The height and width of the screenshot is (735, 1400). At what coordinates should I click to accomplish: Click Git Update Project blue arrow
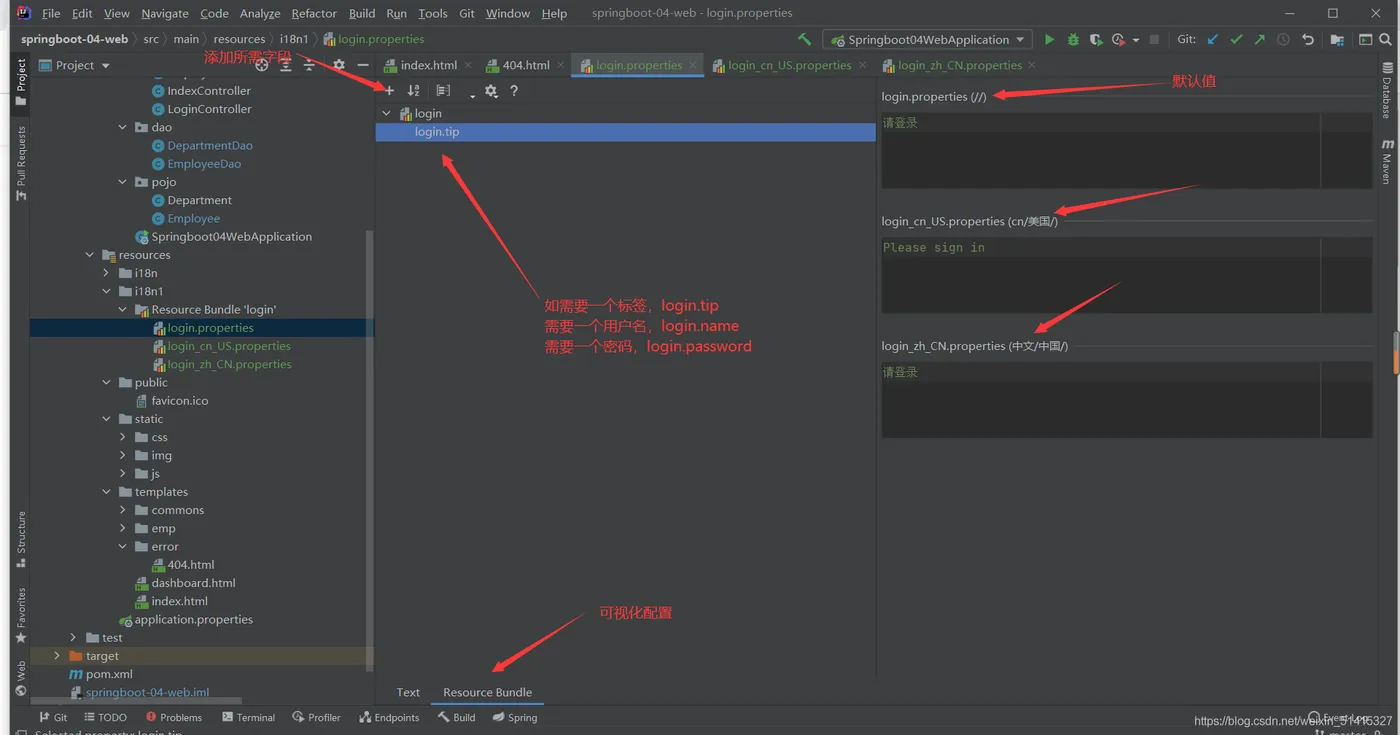click(x=1213, y=40)
